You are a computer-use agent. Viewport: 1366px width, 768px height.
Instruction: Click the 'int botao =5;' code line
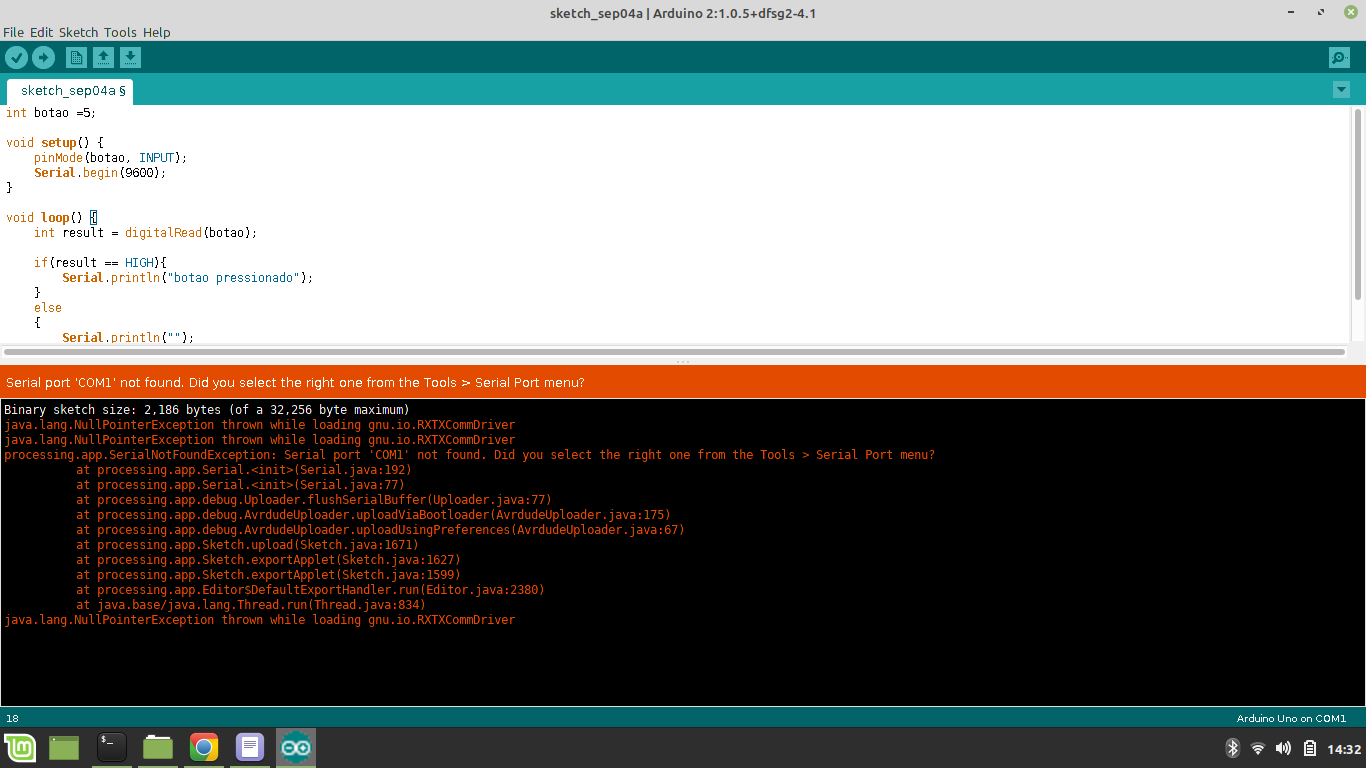point(51,113)
